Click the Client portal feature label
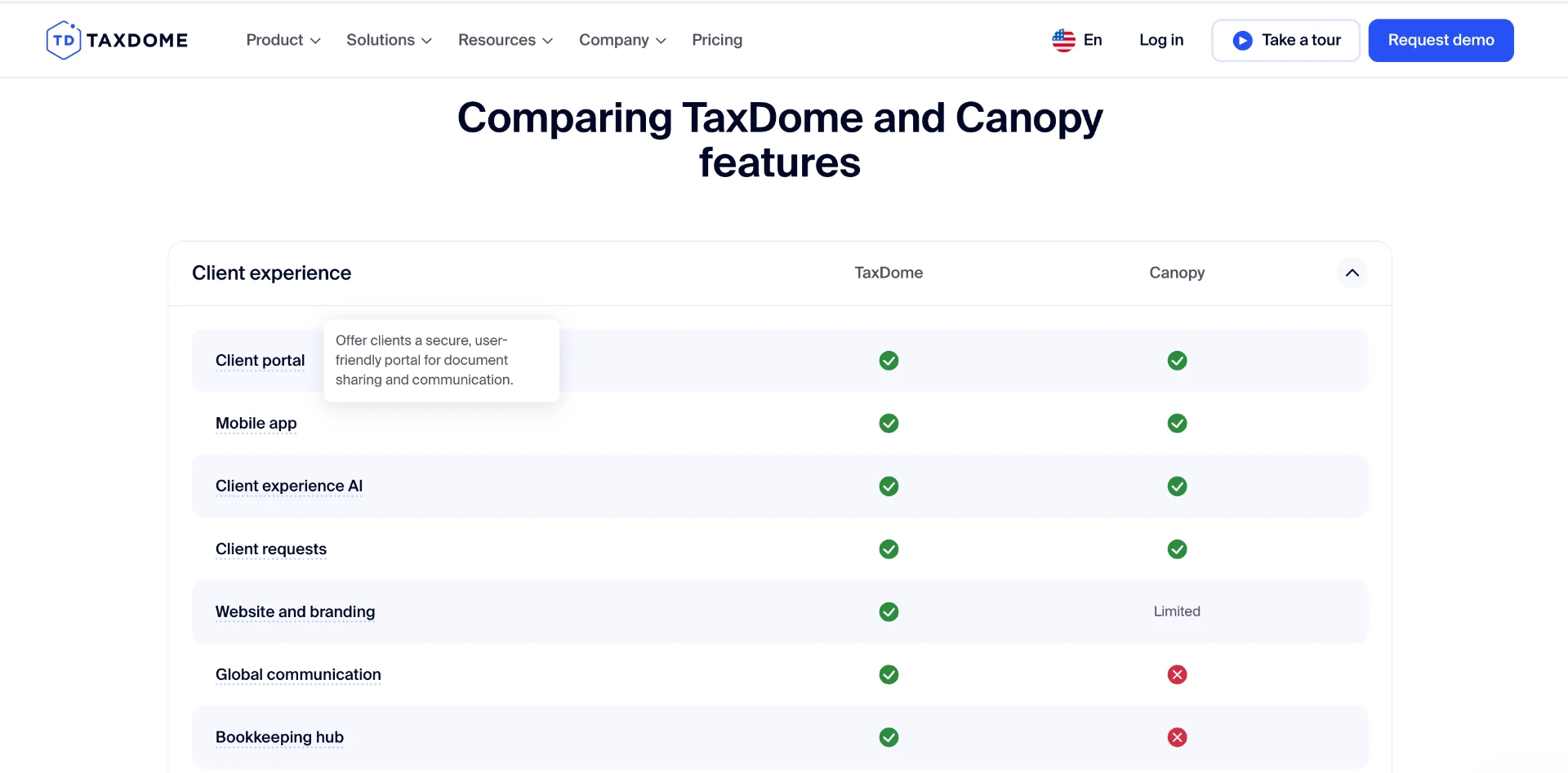Viewport: 1568px width, 773px height. [260, 361]
